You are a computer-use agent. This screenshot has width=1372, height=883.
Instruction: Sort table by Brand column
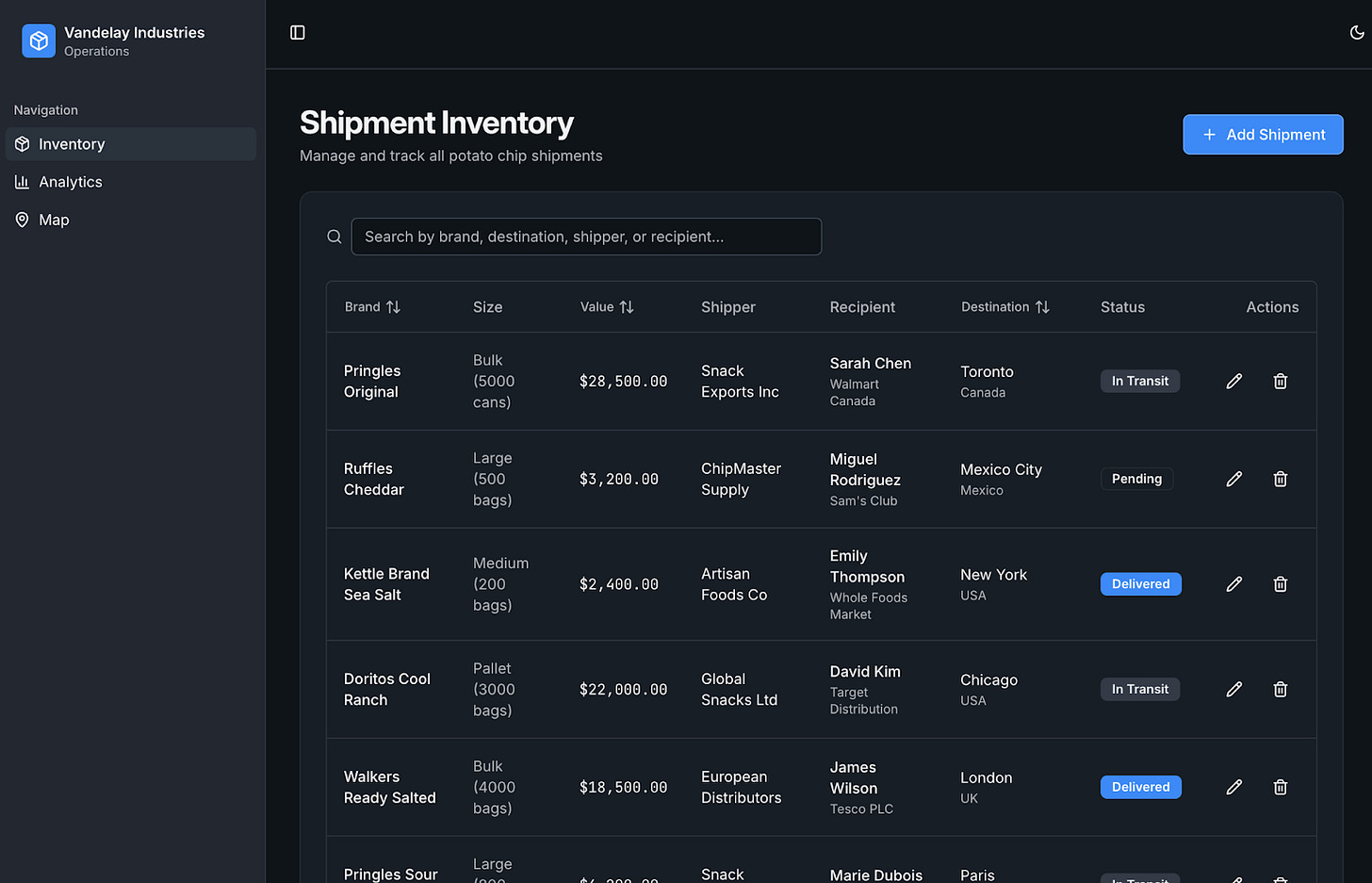(373, 307)
